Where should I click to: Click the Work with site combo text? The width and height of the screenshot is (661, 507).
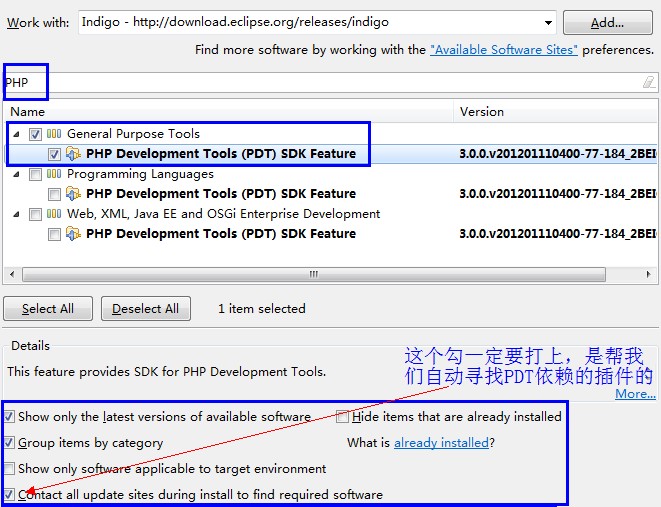tap(235, 22)
